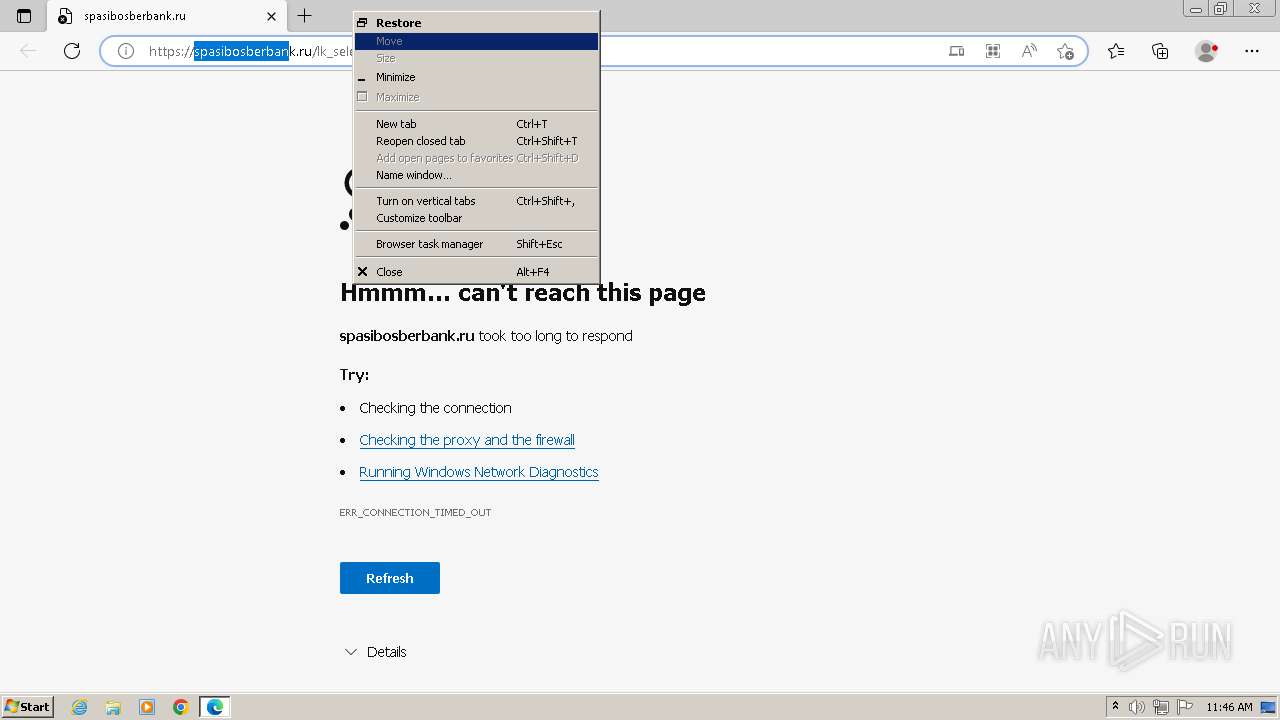Open the Collections icon

(1160, 51)
